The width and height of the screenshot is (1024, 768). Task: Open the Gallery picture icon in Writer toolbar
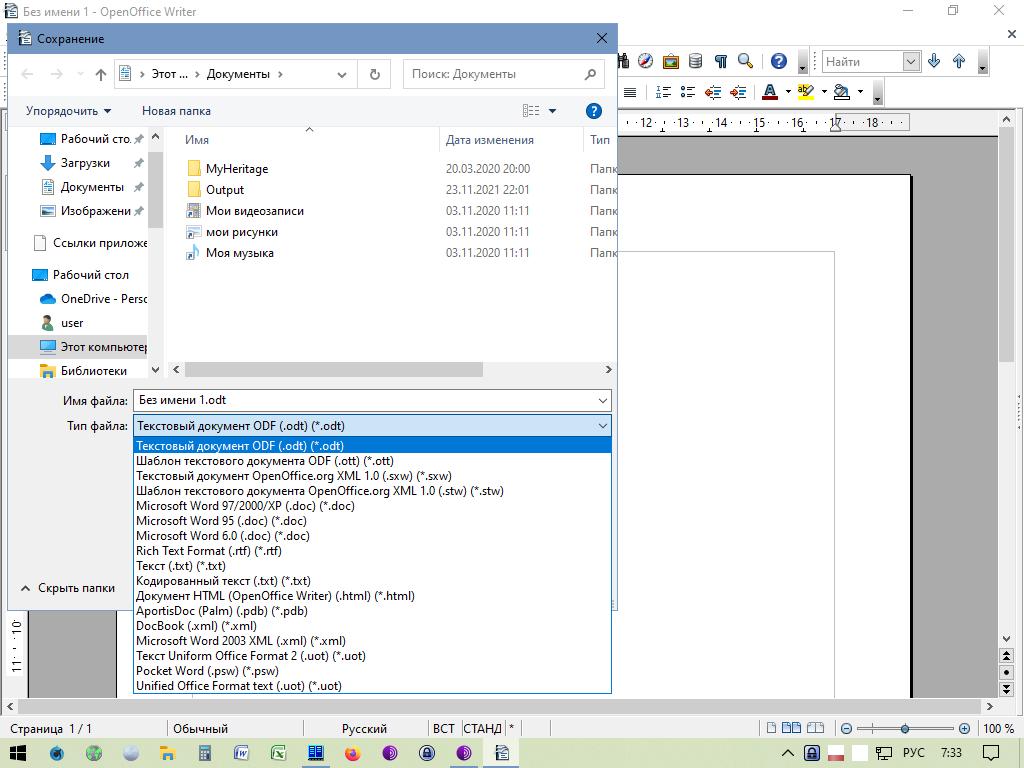point(671,61)
